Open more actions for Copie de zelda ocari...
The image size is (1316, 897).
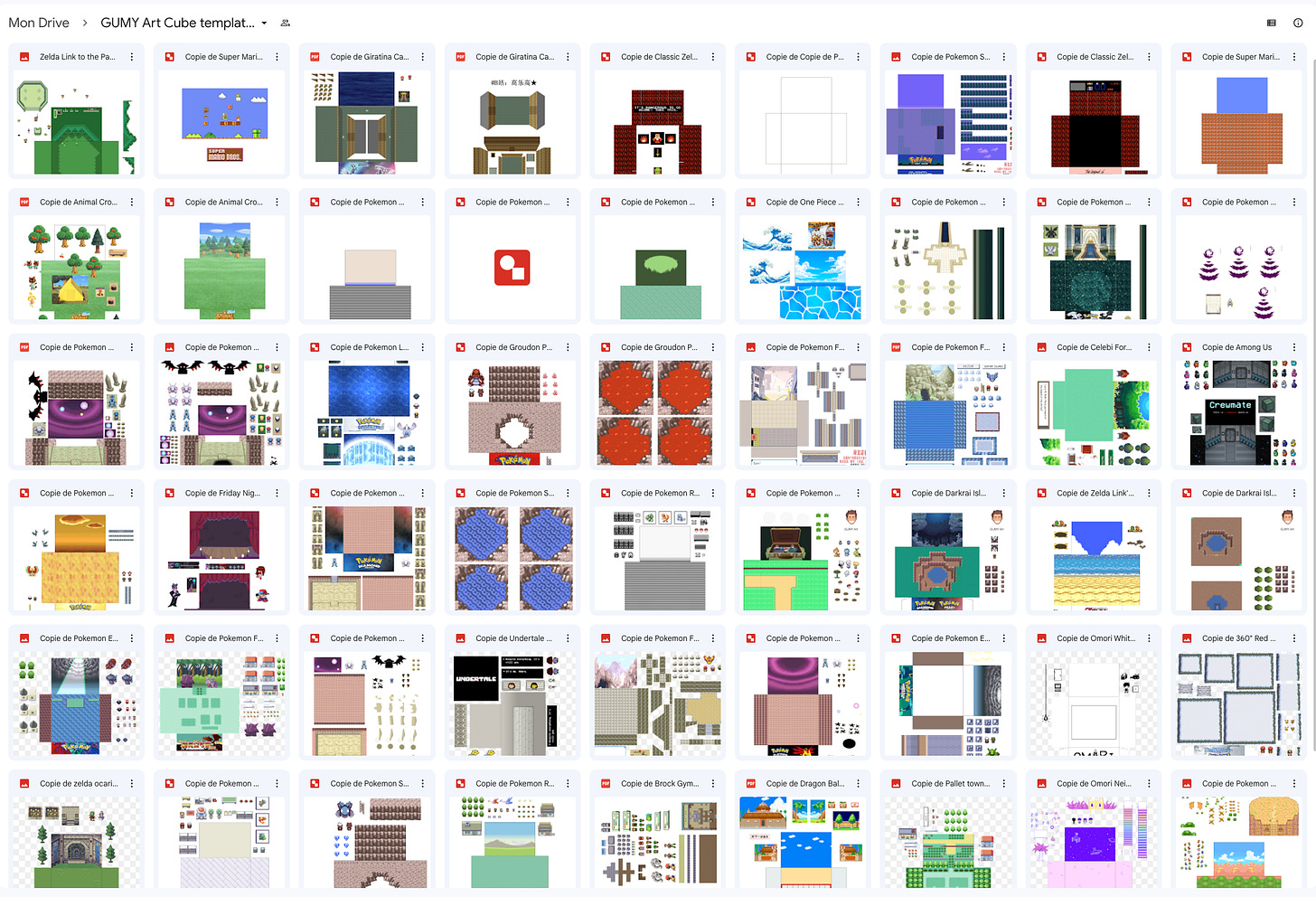pos(132,784)
